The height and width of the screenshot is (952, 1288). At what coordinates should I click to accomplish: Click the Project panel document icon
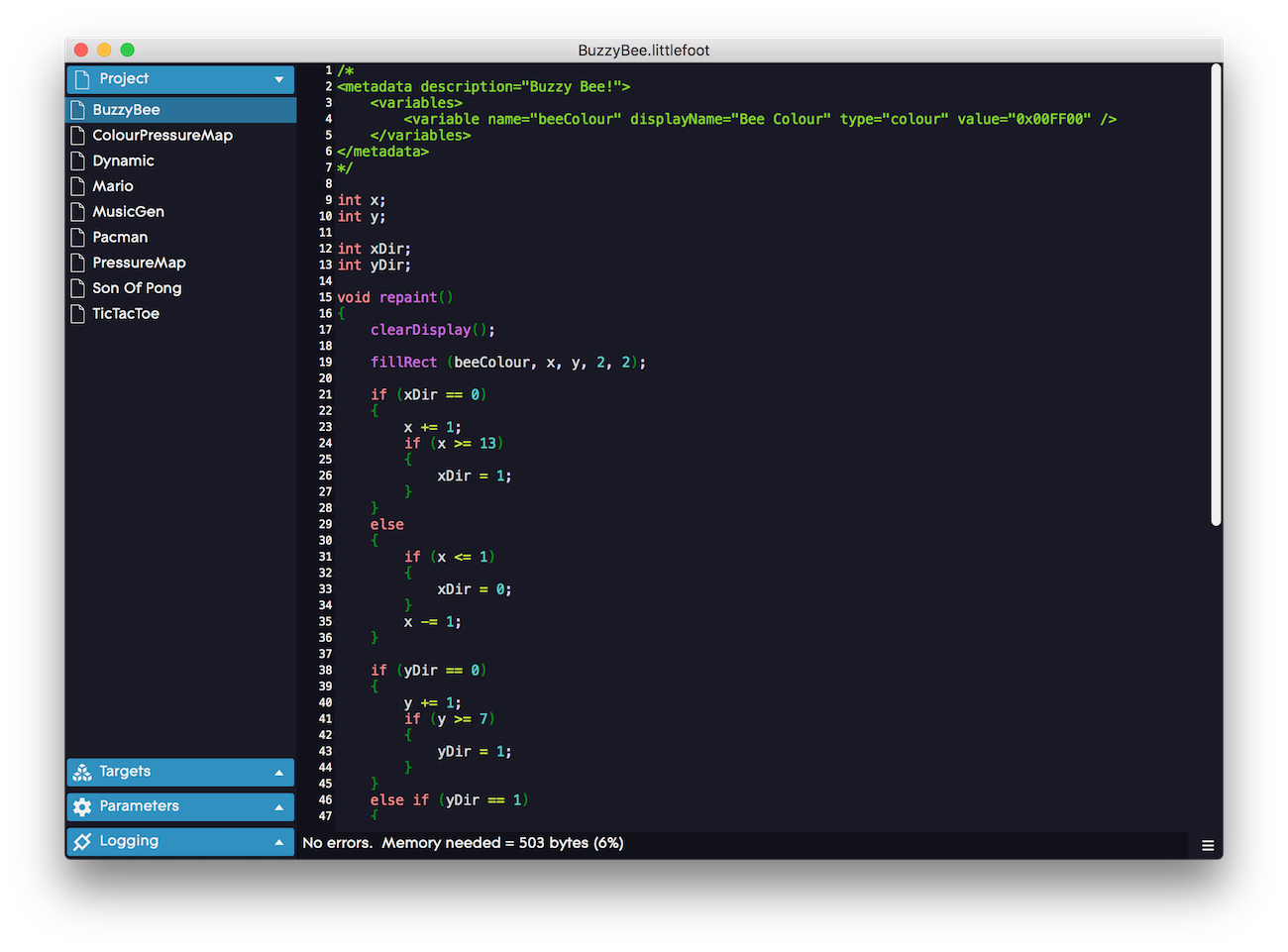(82, 79)
